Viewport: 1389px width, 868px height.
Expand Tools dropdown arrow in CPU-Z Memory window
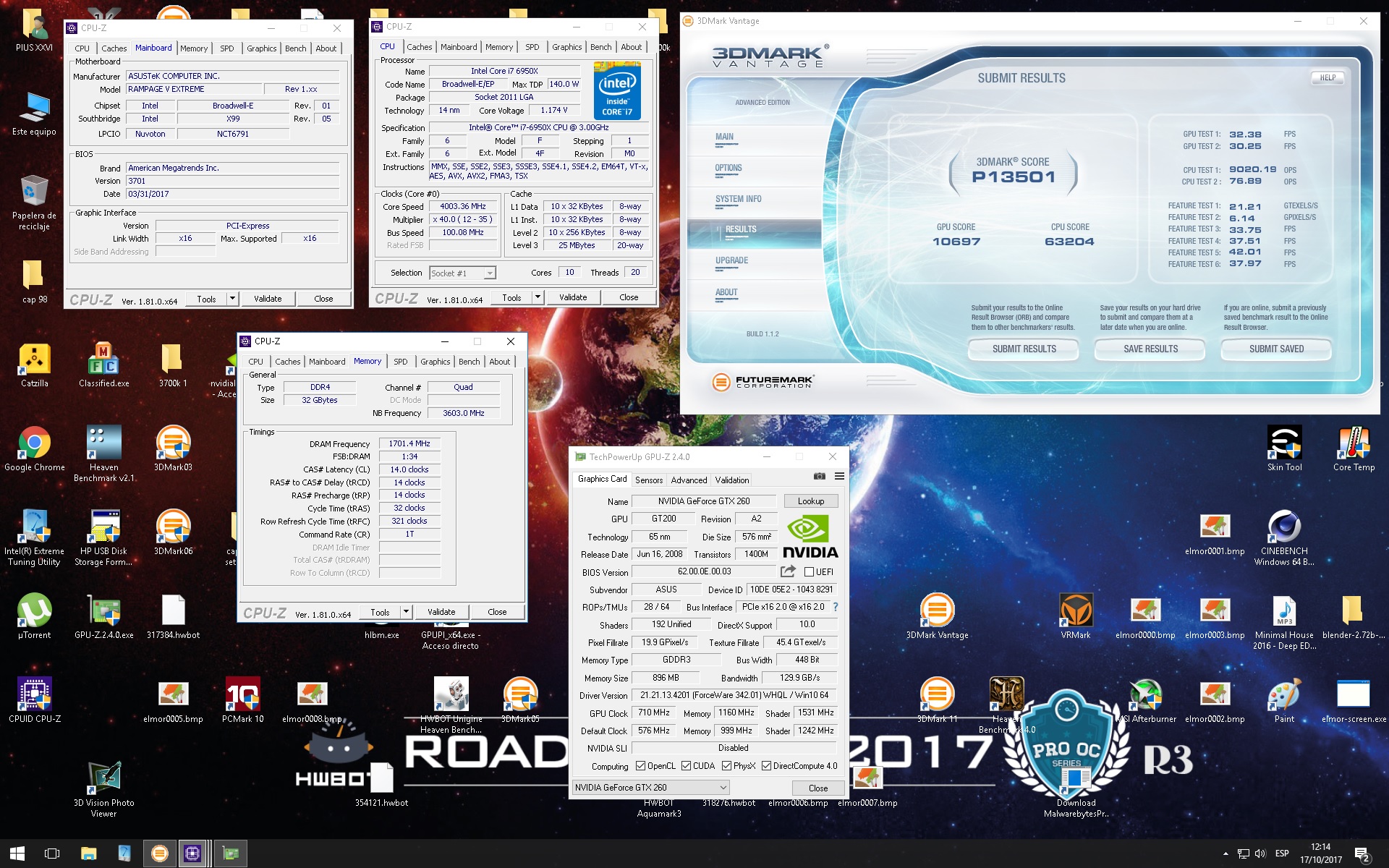coord(406,612)
